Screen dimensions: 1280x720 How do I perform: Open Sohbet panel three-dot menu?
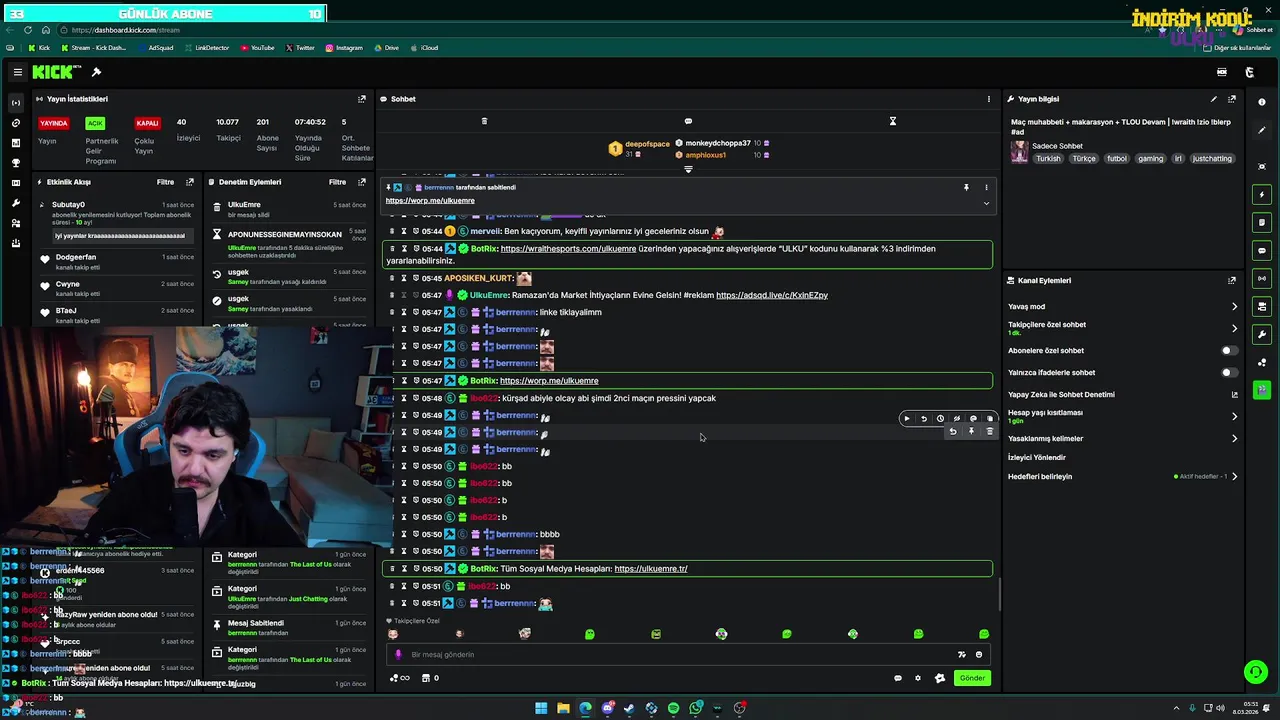click(989, 99)
